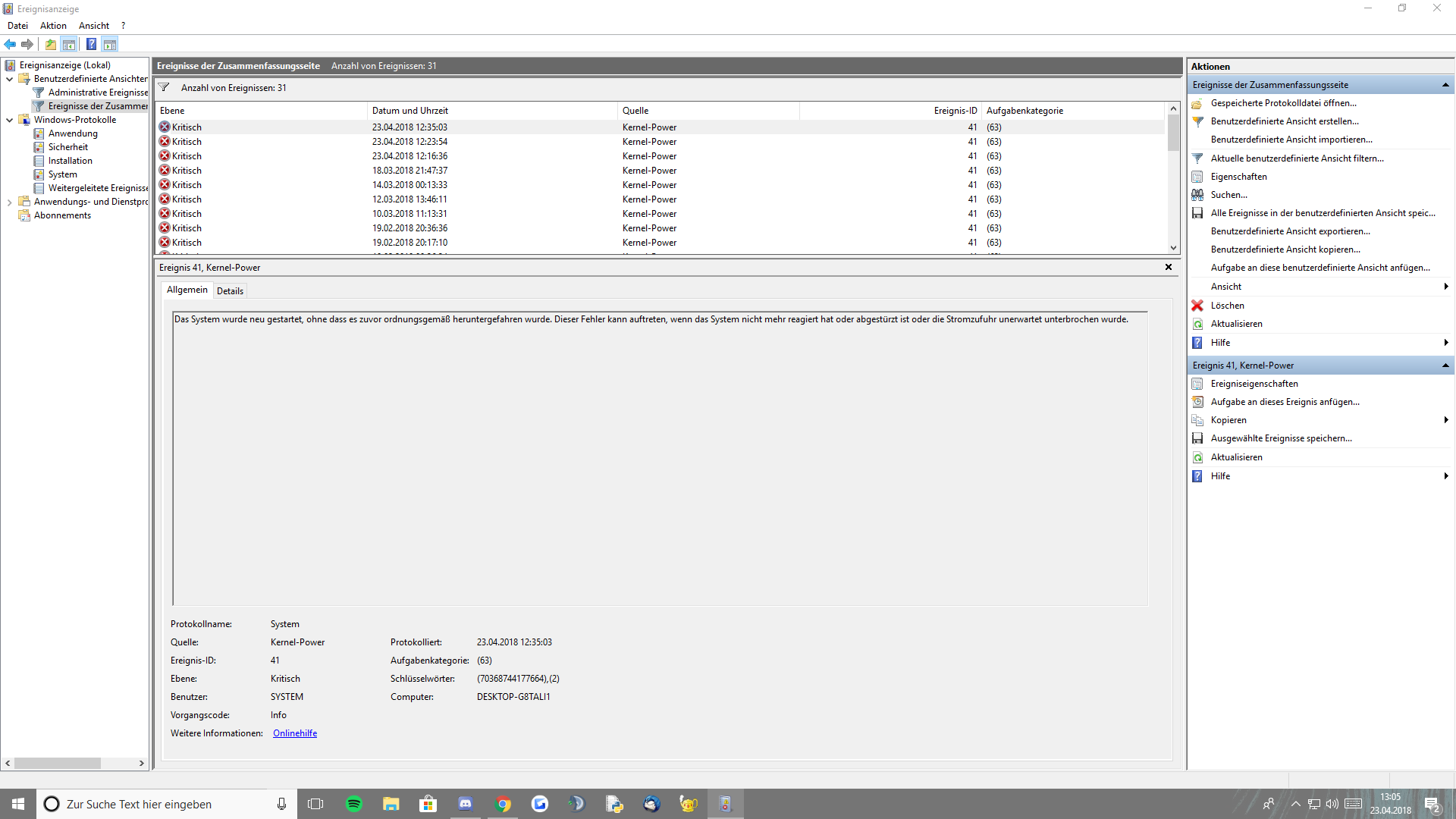The height and width of the screenshot is (819, 1456).
Task: Open Spotify from the taskbar
Action: tap(353, 804)
